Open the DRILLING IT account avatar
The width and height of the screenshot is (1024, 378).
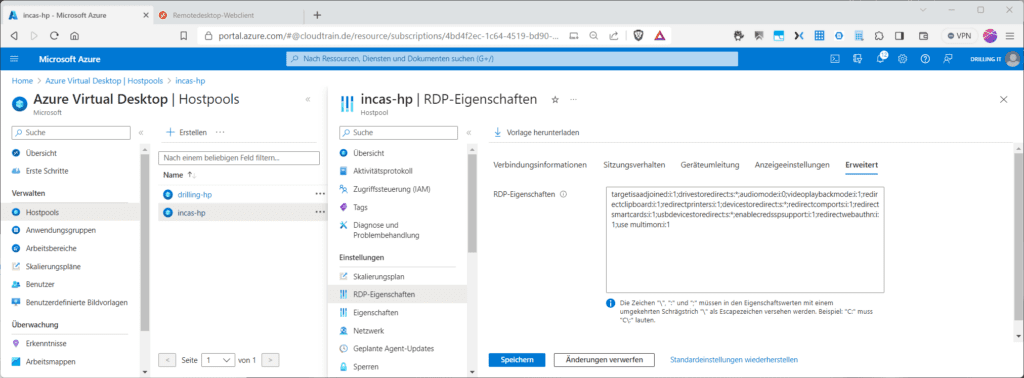(1012, 59)
